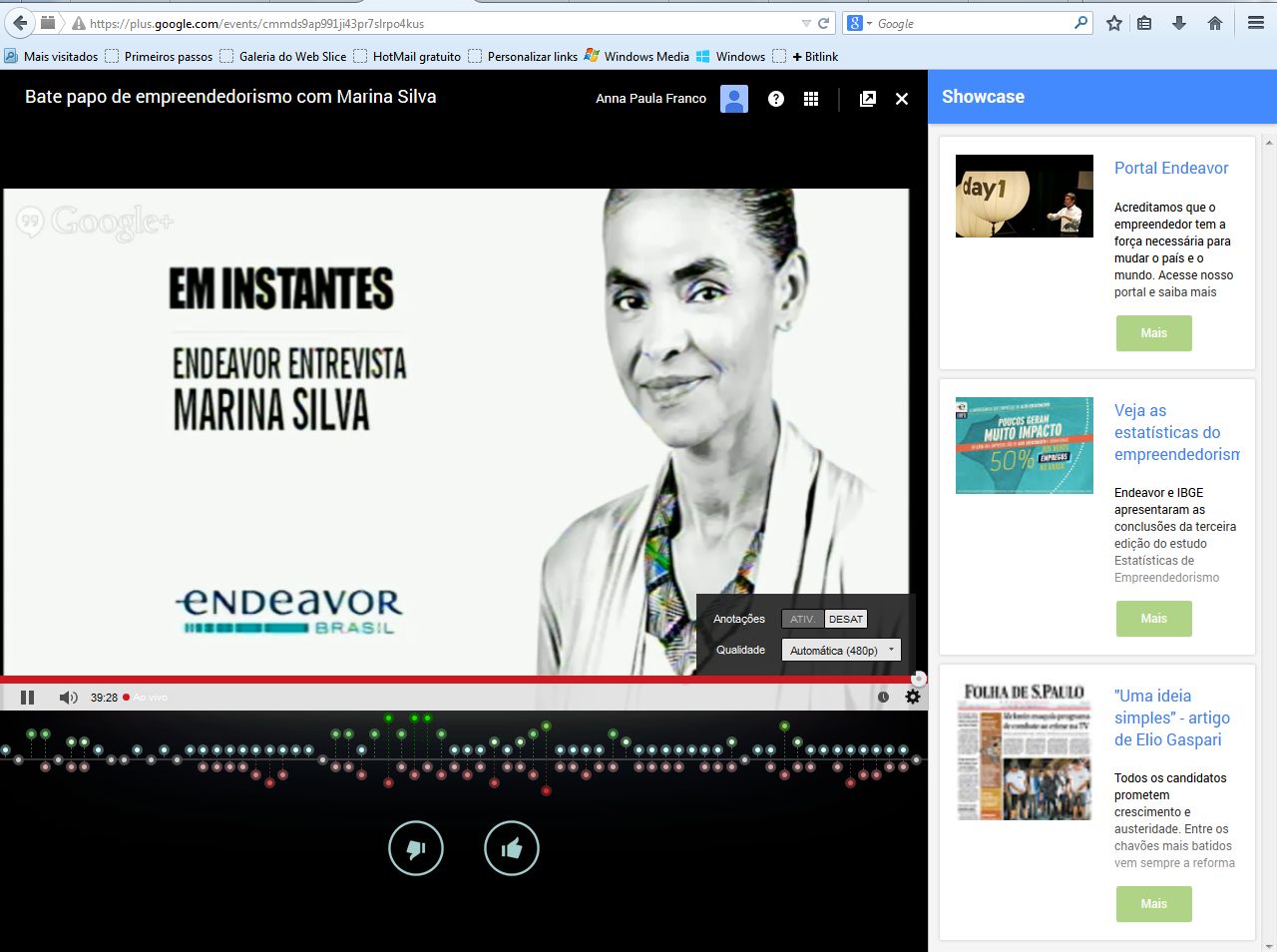Open search engine selector dropdown
1277x952 pixels.
coord(858,23)
